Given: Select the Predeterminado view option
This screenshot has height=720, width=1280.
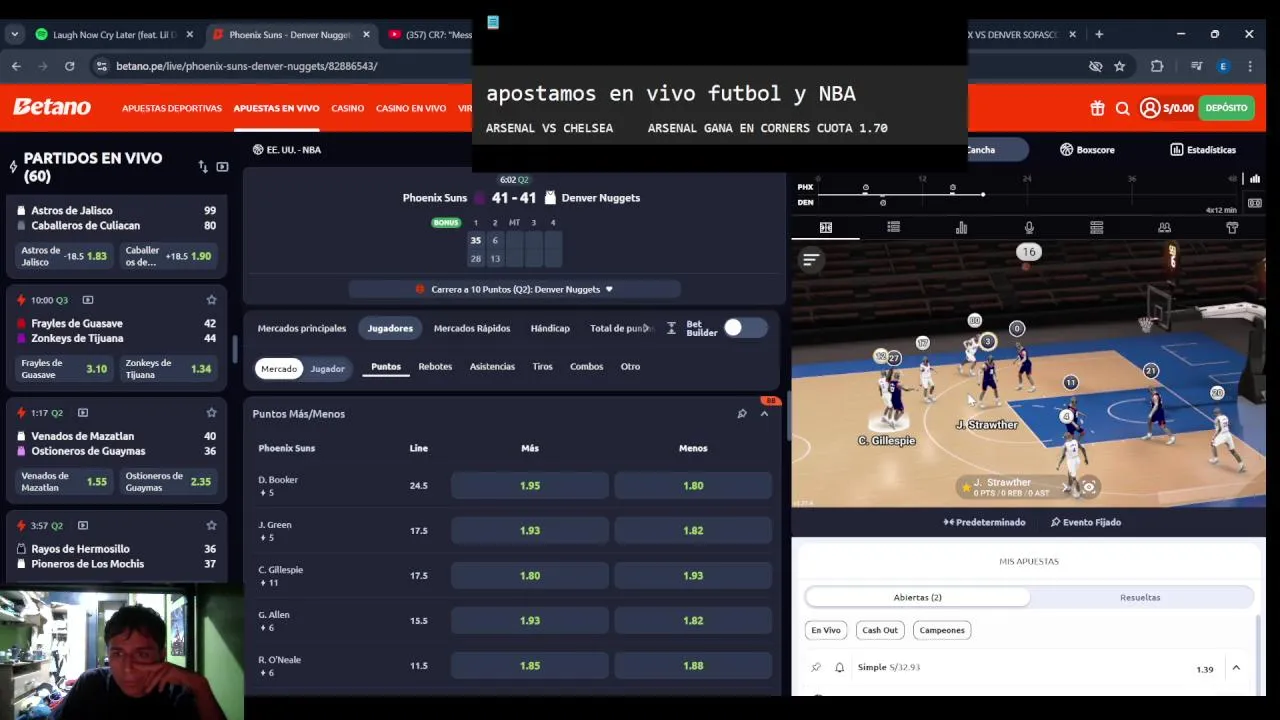Looking at the screenshot, I should point(984,522).
